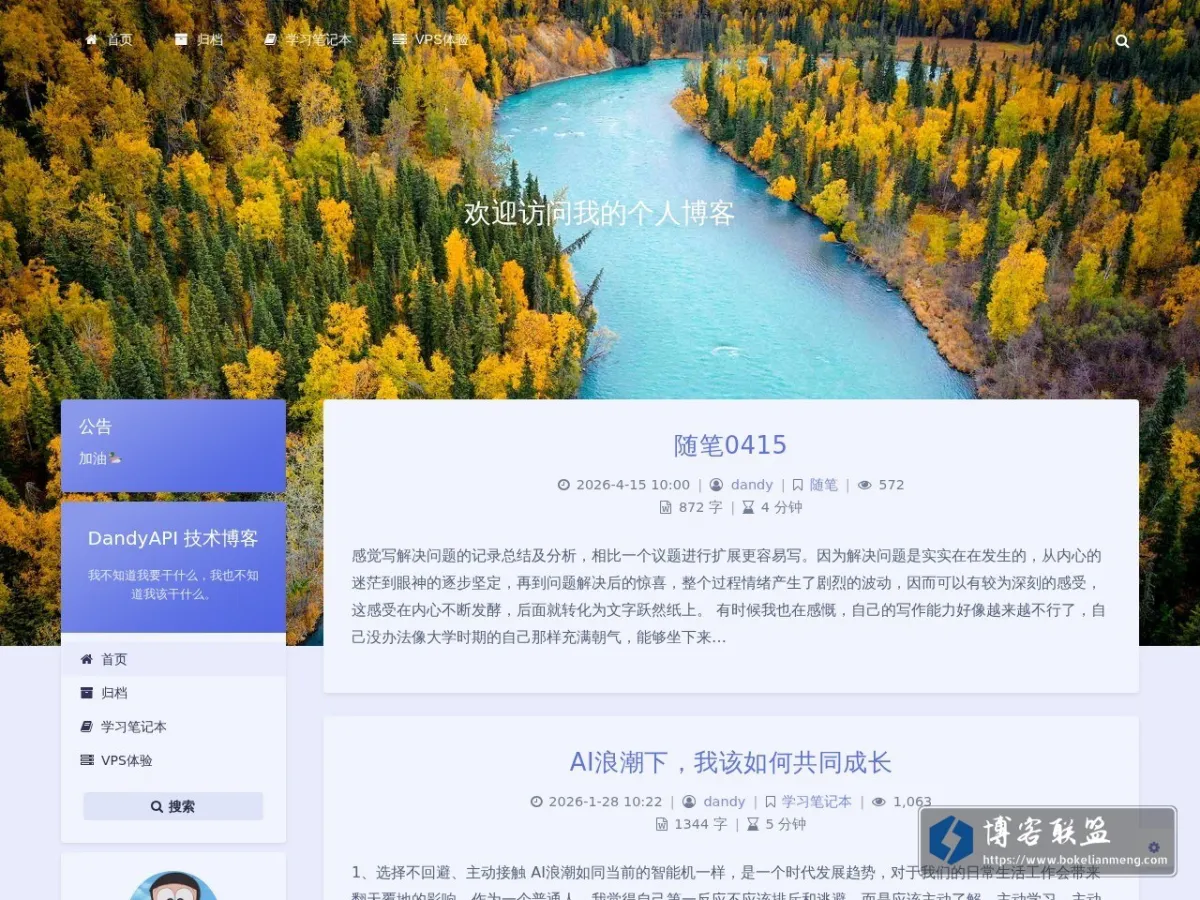Click the 1344 字 word count
This screenshot has height=900, width=1200.
tap(700, 824)
